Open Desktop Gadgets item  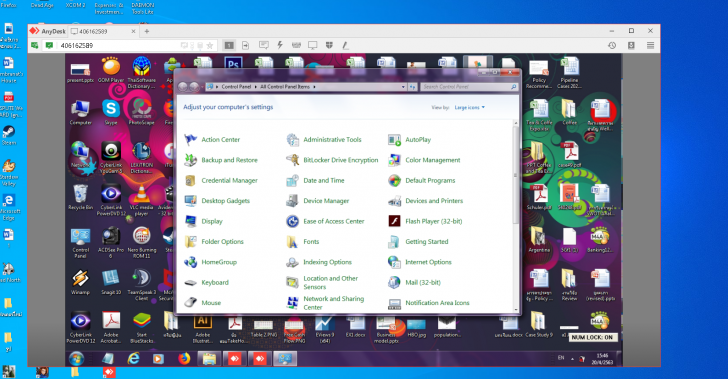coord(217,201)
